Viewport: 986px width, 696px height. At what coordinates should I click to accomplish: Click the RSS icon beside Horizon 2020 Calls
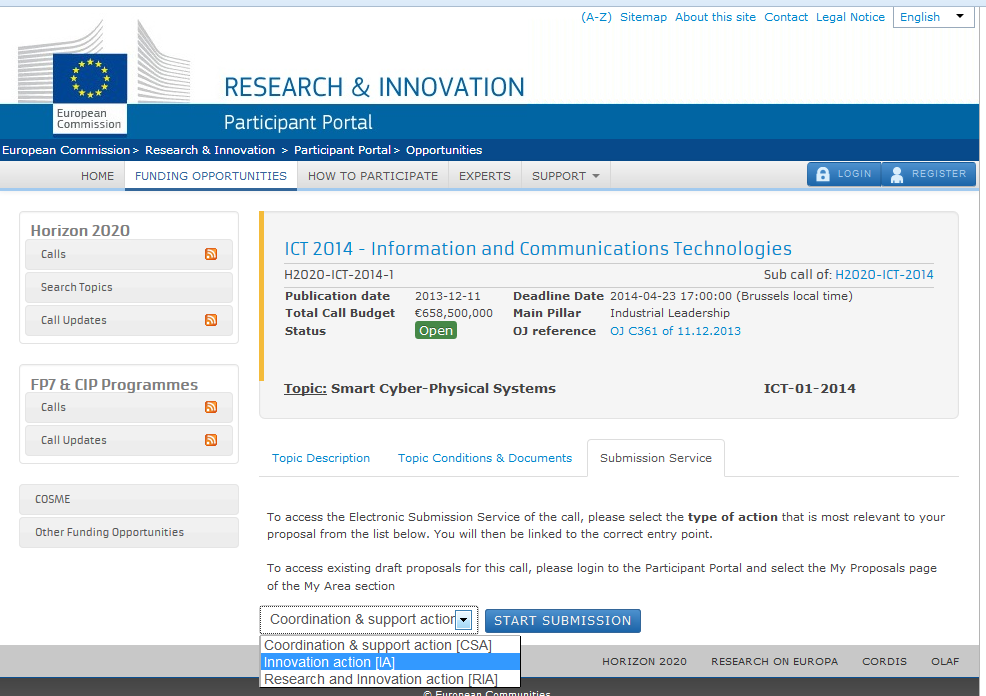(x=211, y=254)
